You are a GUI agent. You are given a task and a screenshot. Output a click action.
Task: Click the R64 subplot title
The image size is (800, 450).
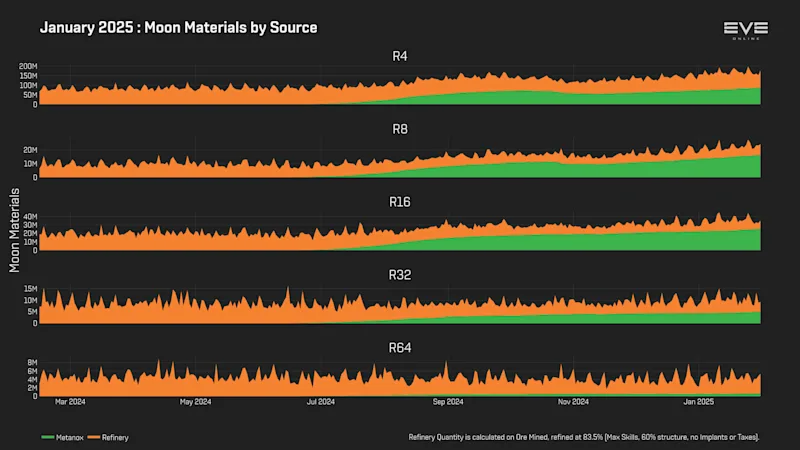pyautogui.click(x=399, y=348)
